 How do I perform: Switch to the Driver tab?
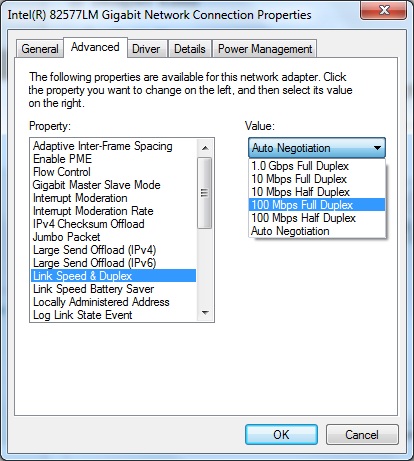pos(146,49)
